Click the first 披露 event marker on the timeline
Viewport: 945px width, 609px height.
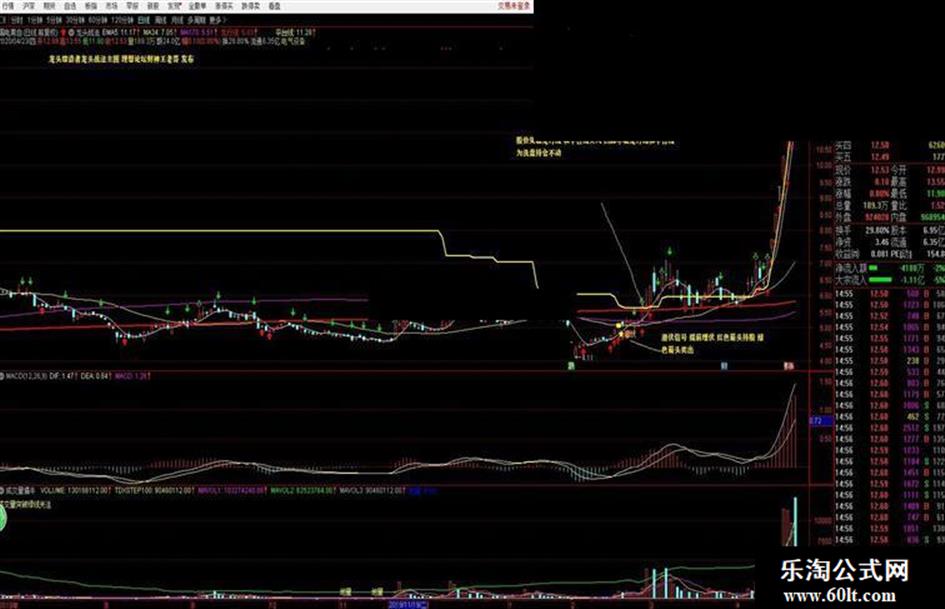coord(345,592)
